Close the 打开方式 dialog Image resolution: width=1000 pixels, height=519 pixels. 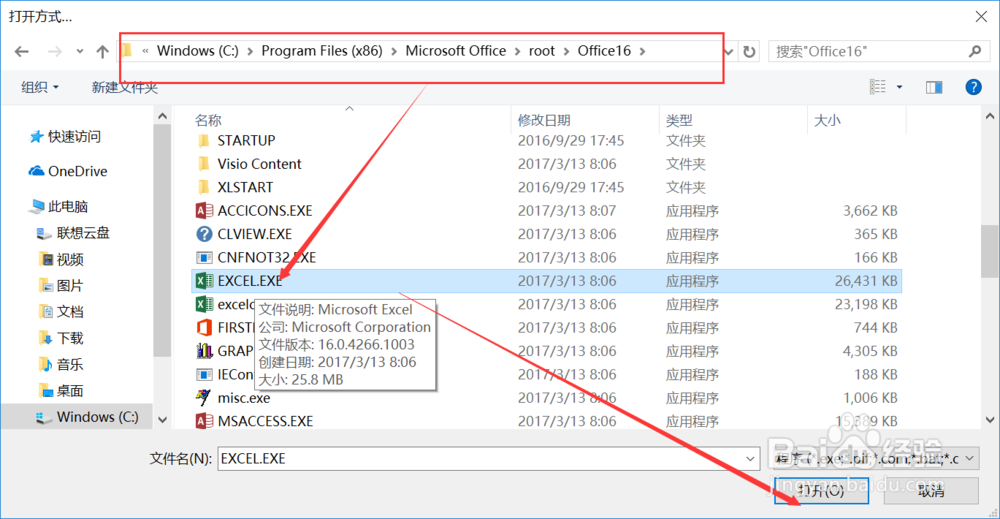tap(981, 17)
